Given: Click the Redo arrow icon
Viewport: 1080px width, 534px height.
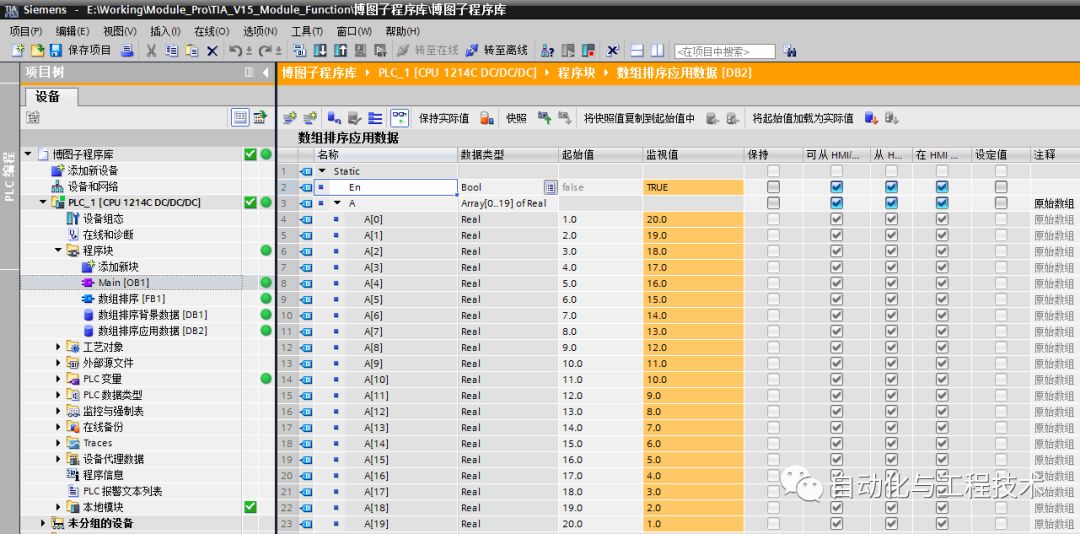Looking at the screenshot, I should (265, 50).
